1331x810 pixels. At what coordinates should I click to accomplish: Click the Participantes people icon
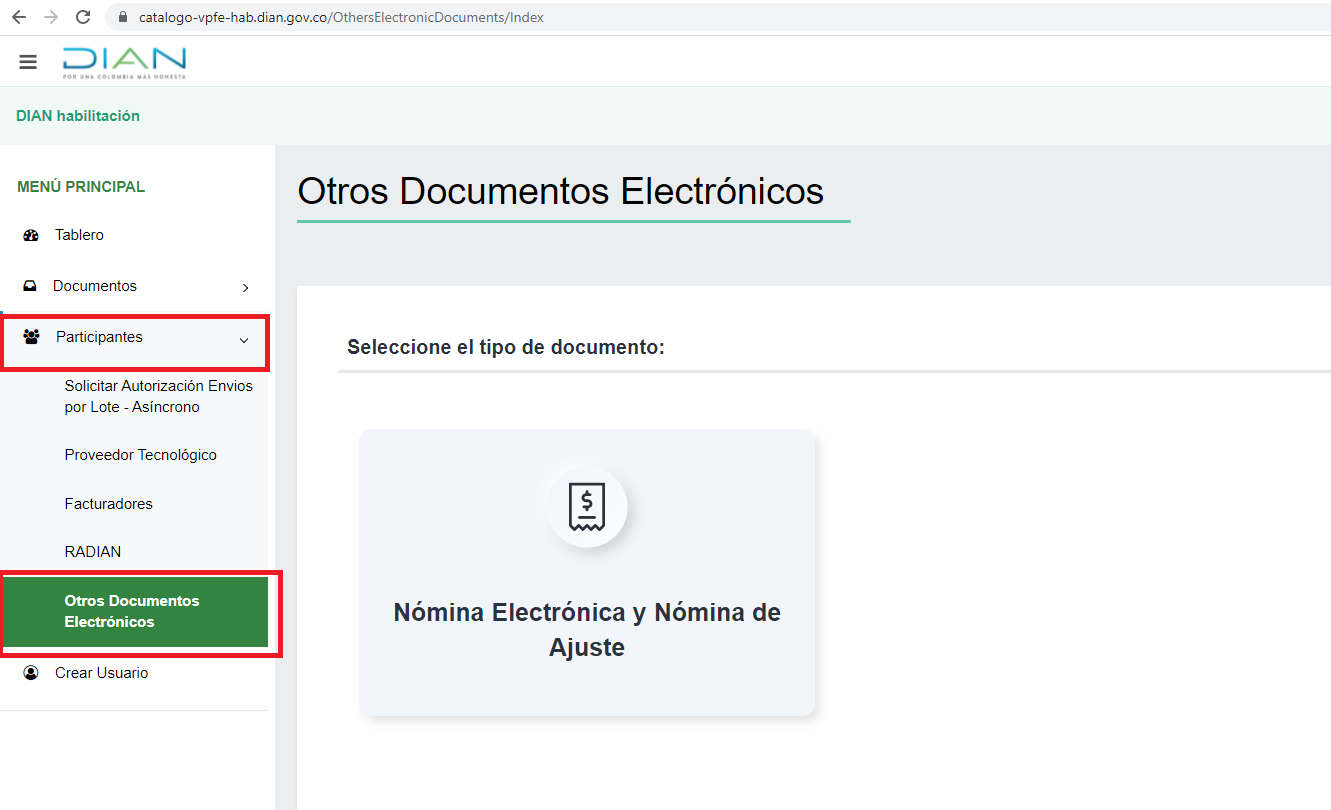(x=31, y=337)
